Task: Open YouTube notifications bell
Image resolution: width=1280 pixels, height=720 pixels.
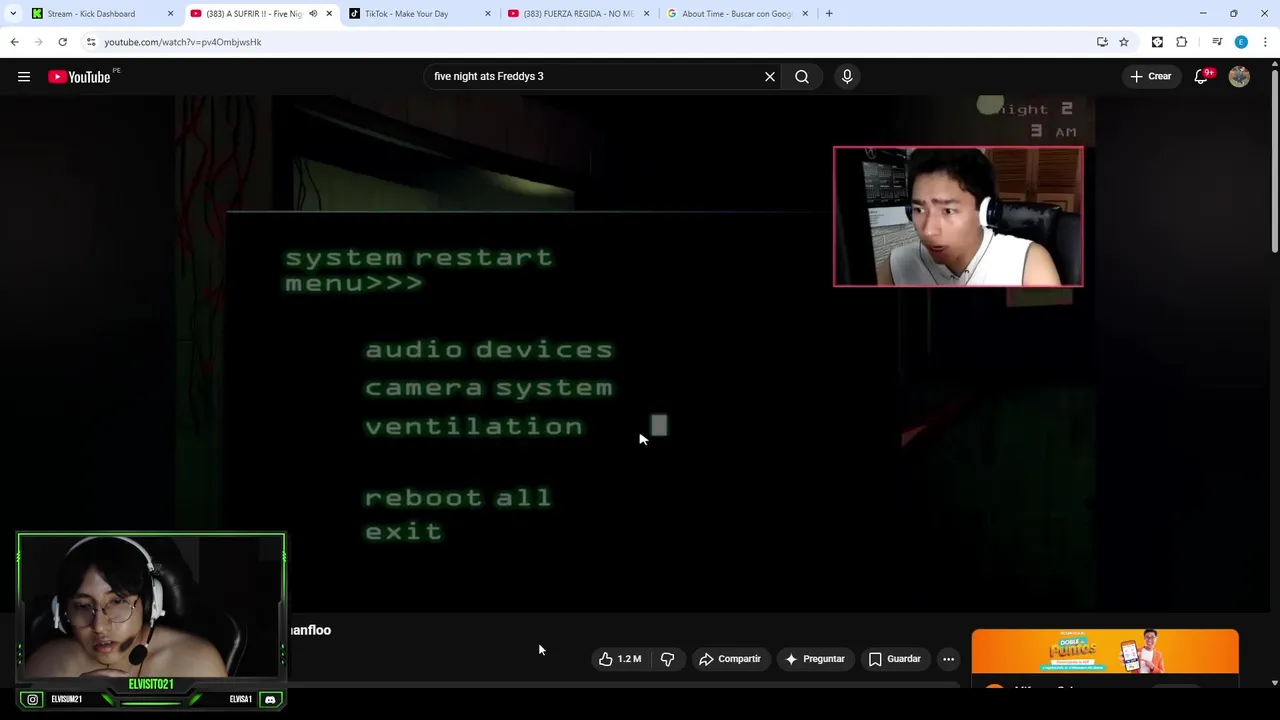Action: pos(1202,76)
